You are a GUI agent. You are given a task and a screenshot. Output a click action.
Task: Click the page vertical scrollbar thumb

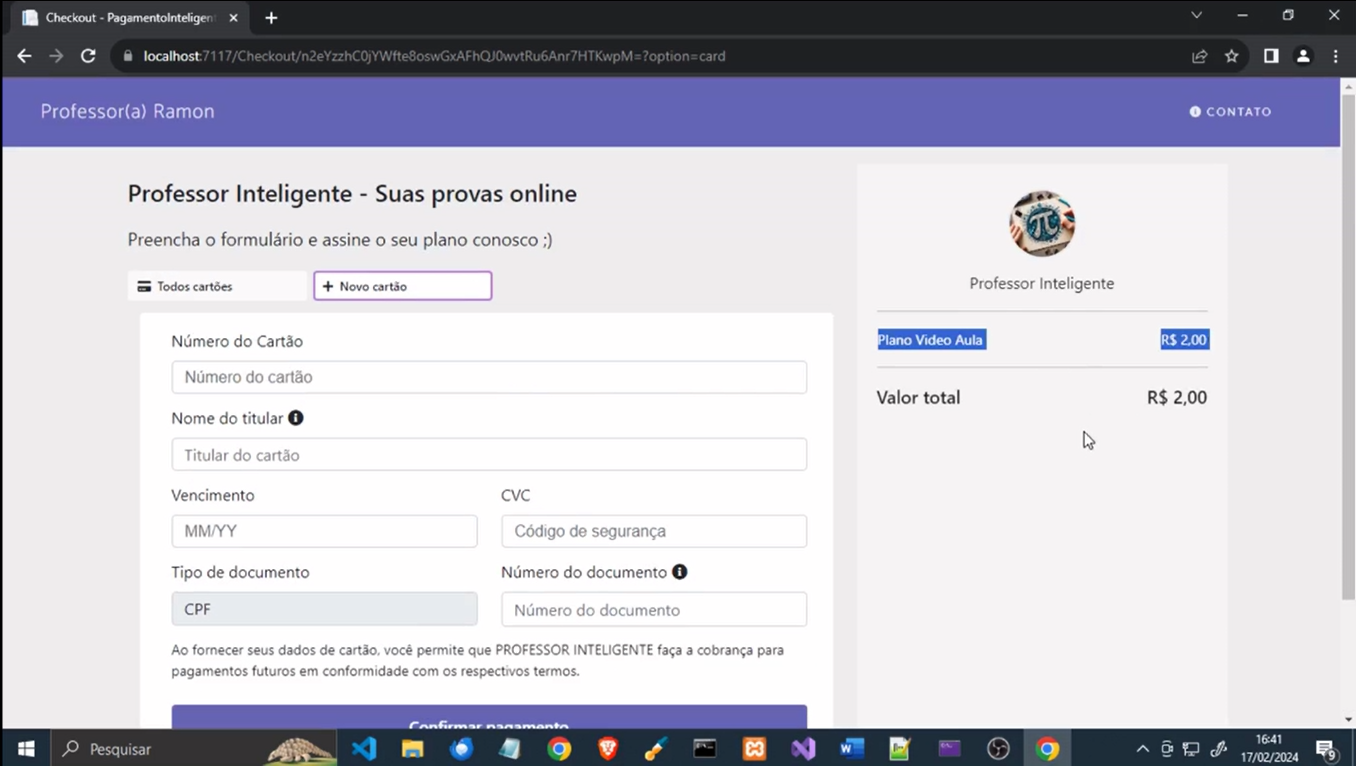point(1348,345)
